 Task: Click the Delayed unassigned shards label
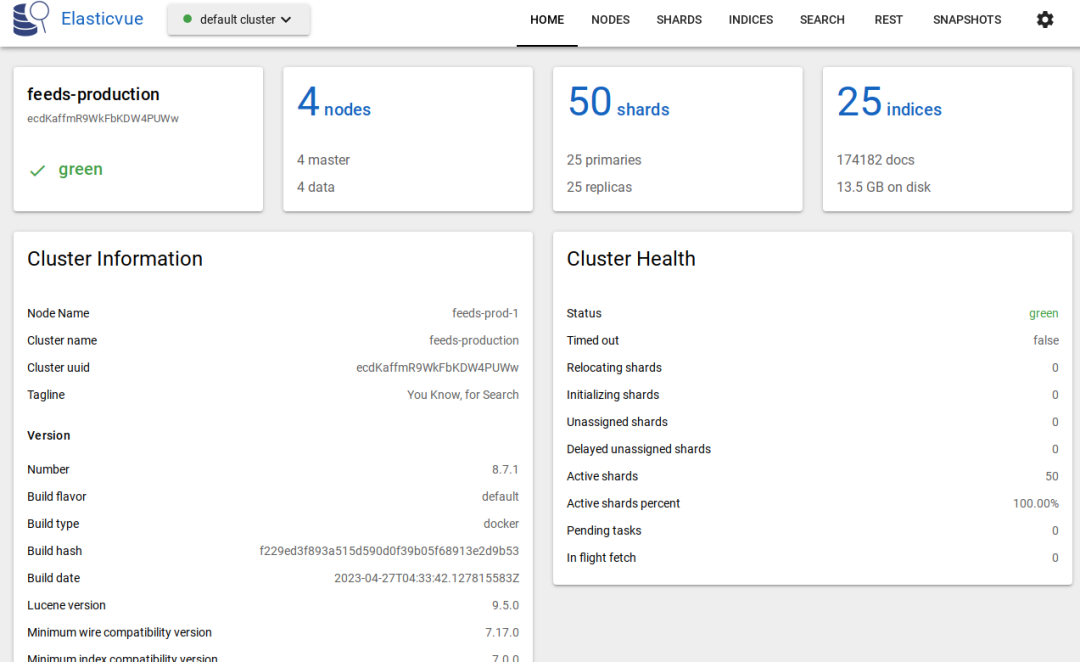point(638,449)
